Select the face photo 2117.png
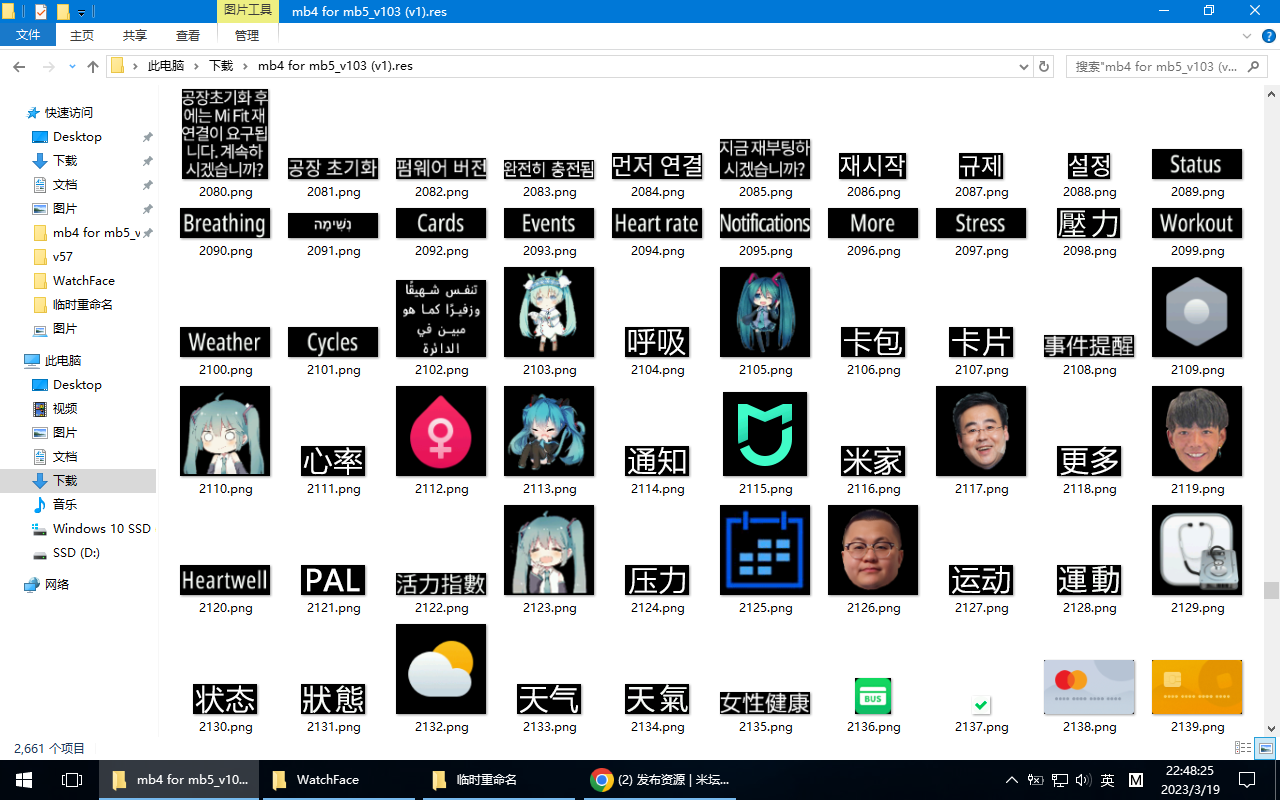The image size is (1280, 800). 981,431
